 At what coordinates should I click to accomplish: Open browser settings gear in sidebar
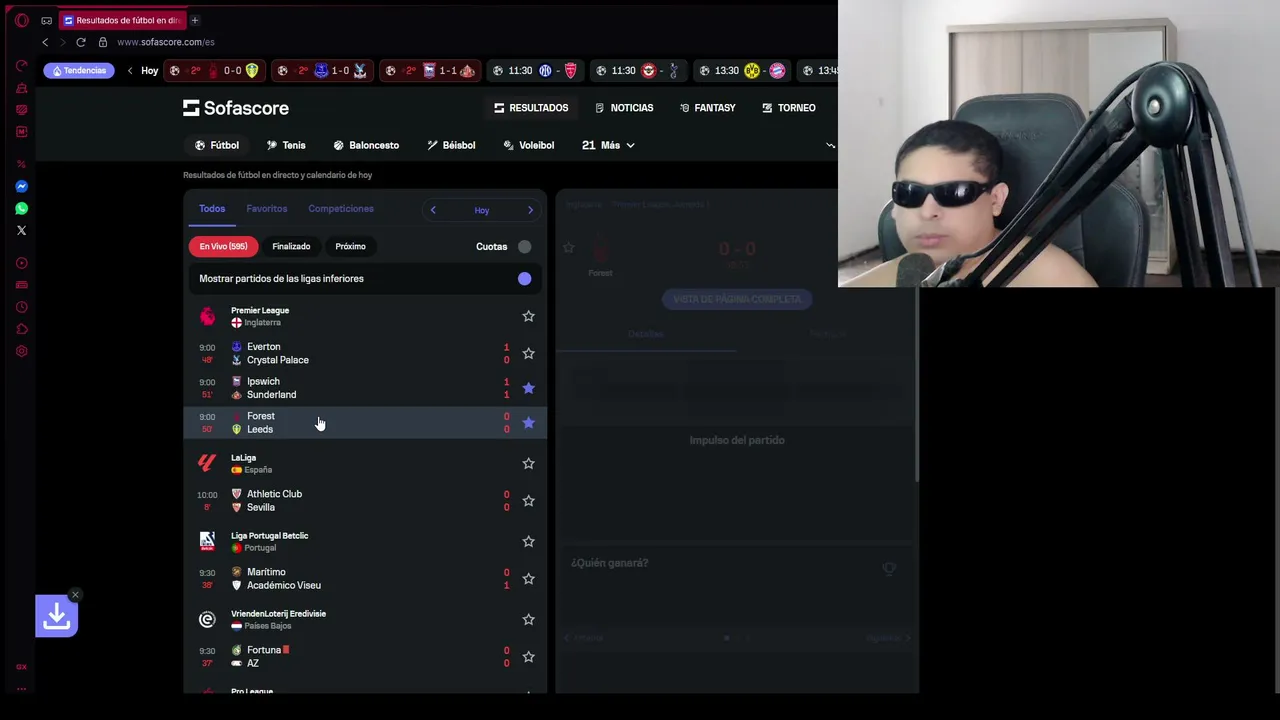21,351
